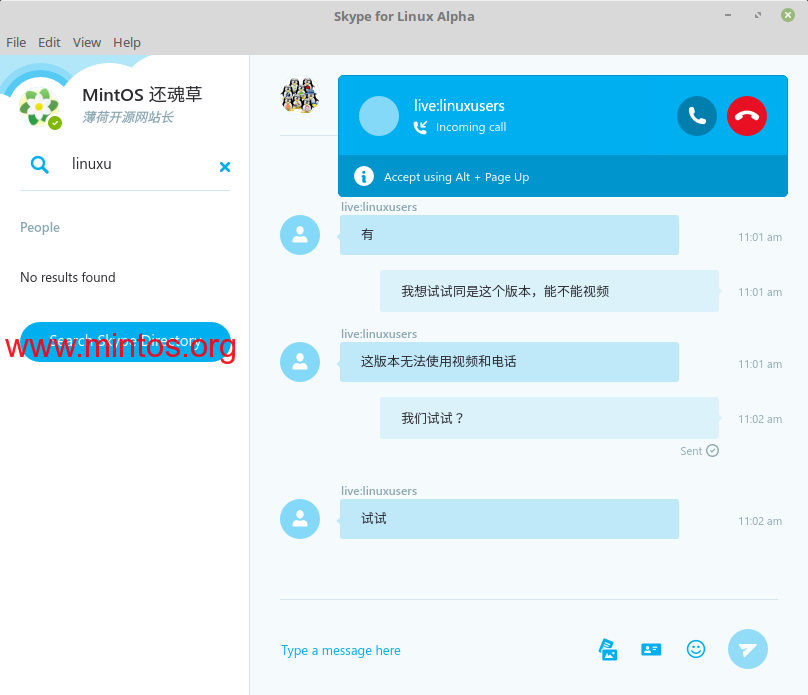Clear the search box with the X
This screenshot has width=808, height=695.
tap(225, 166)
